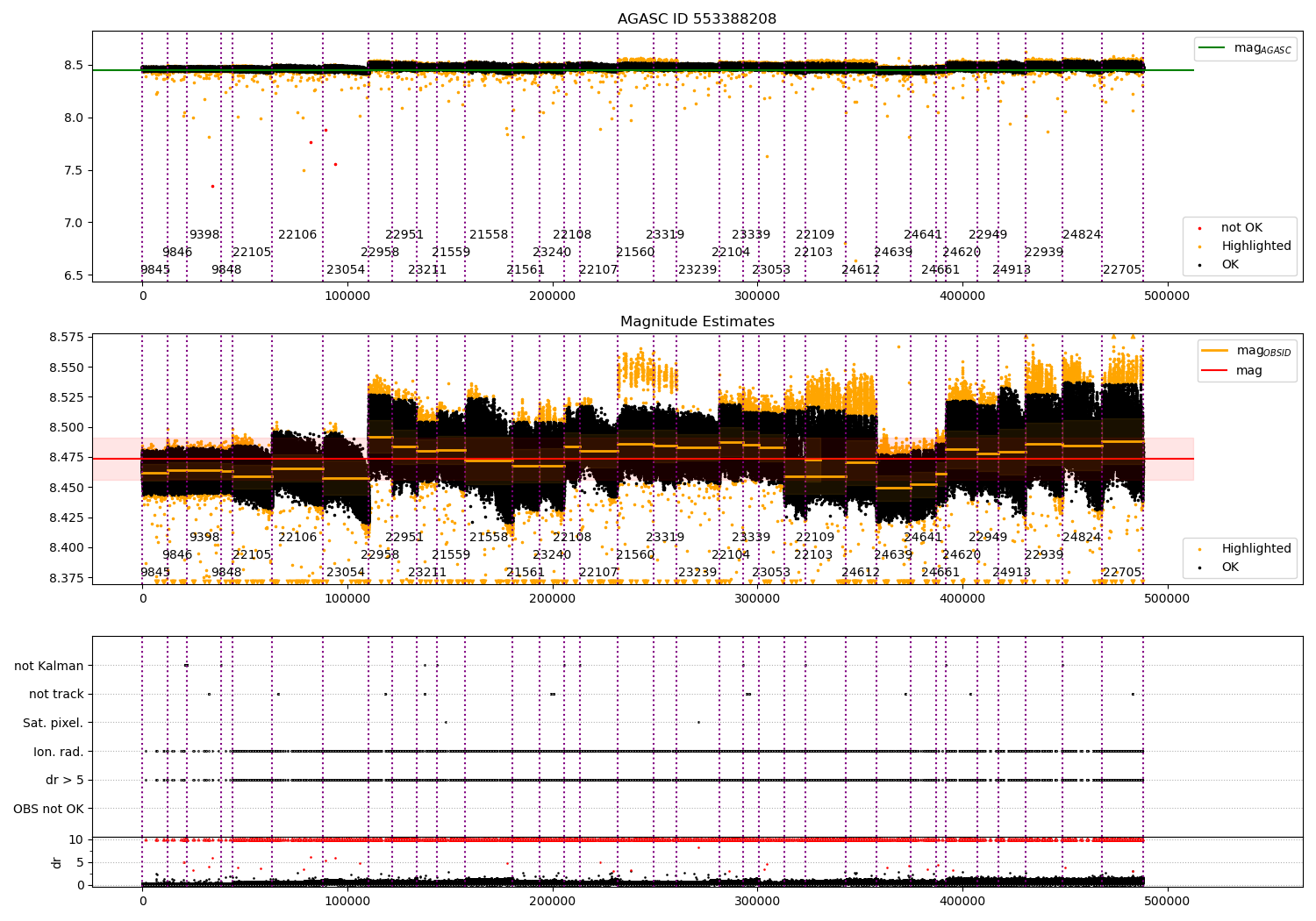
Task: Click y-axis tick value 8.375
Action: (66, 577)
